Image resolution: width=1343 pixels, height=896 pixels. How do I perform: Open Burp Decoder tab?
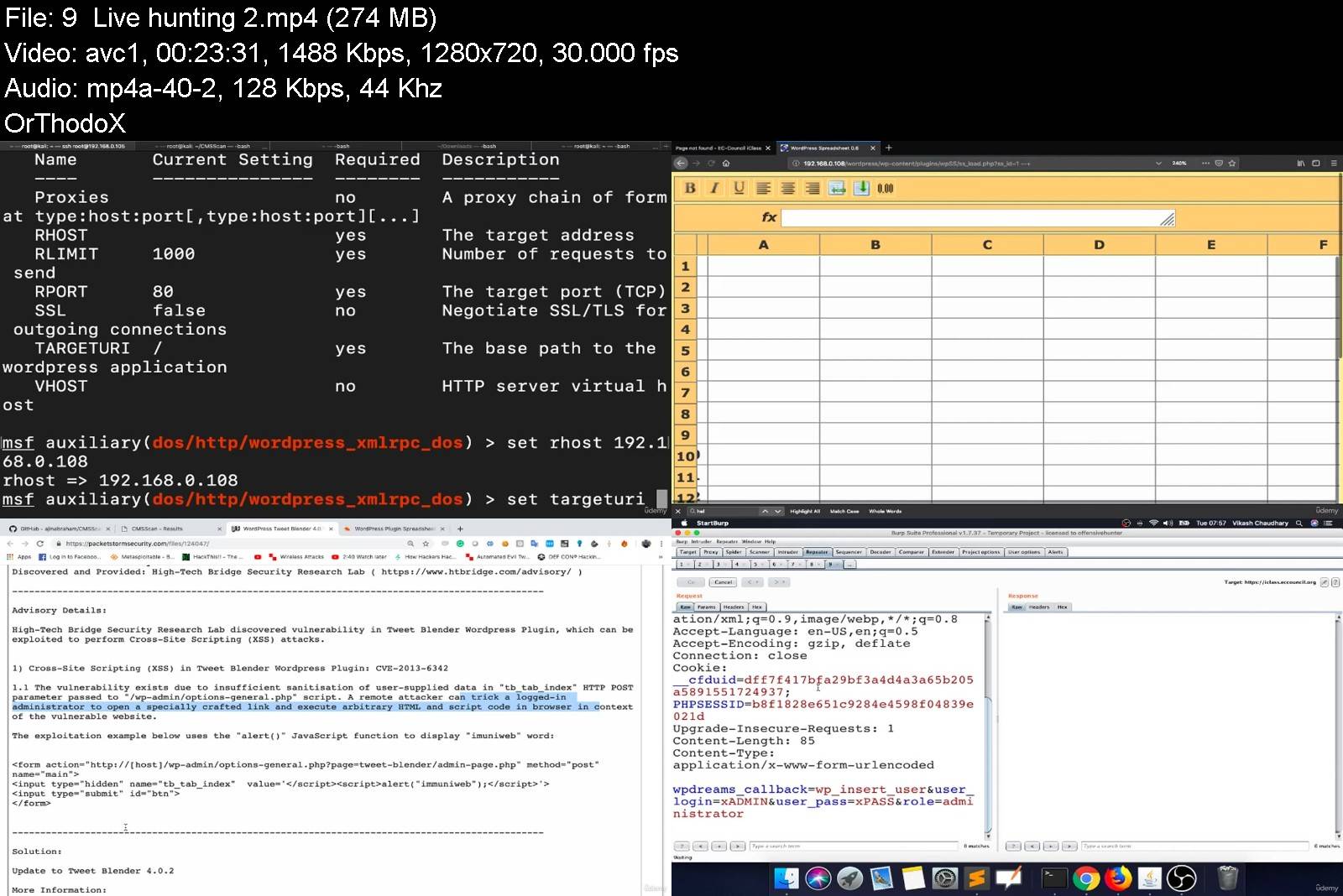(881, 552)
